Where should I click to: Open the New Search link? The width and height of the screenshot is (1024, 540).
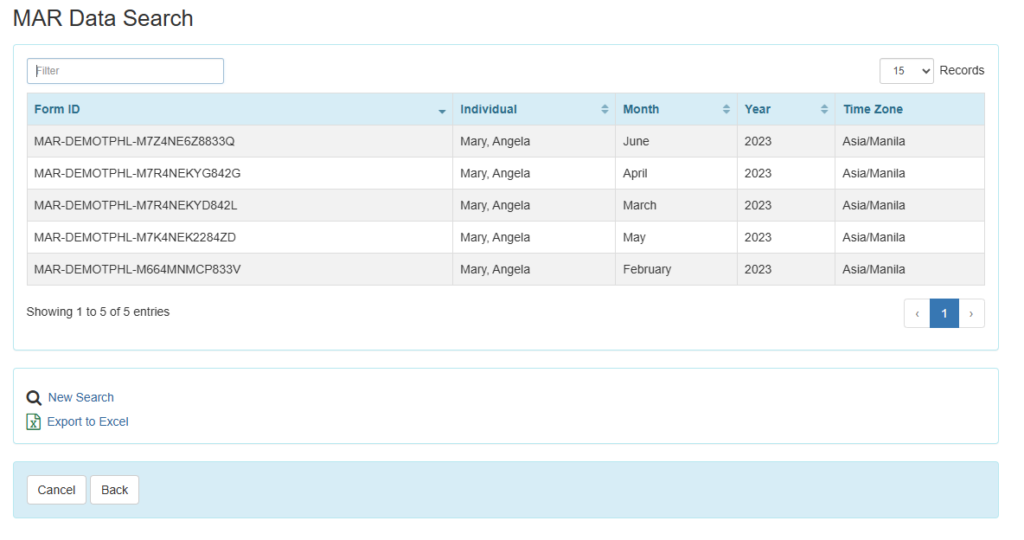tap(81, 397)
